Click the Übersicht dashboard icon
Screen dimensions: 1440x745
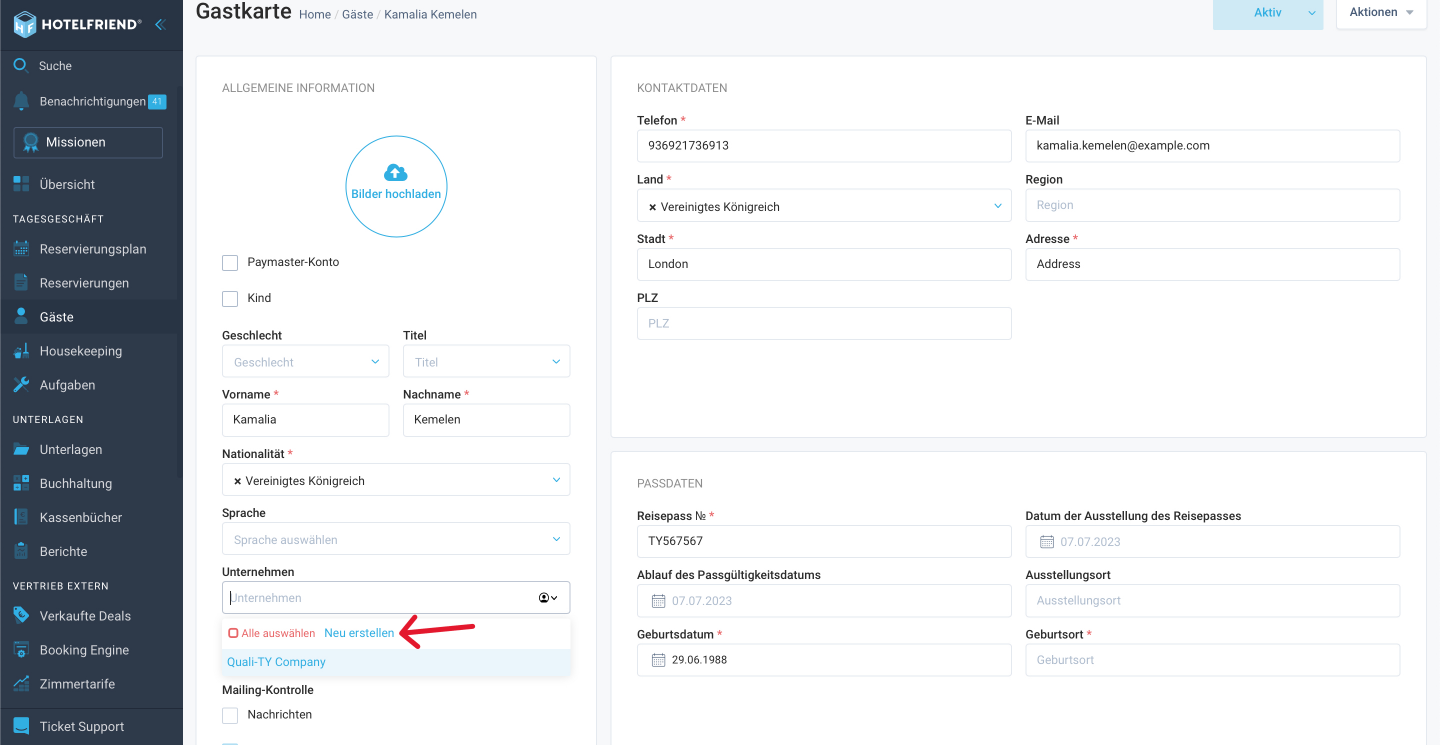point(21,184)
